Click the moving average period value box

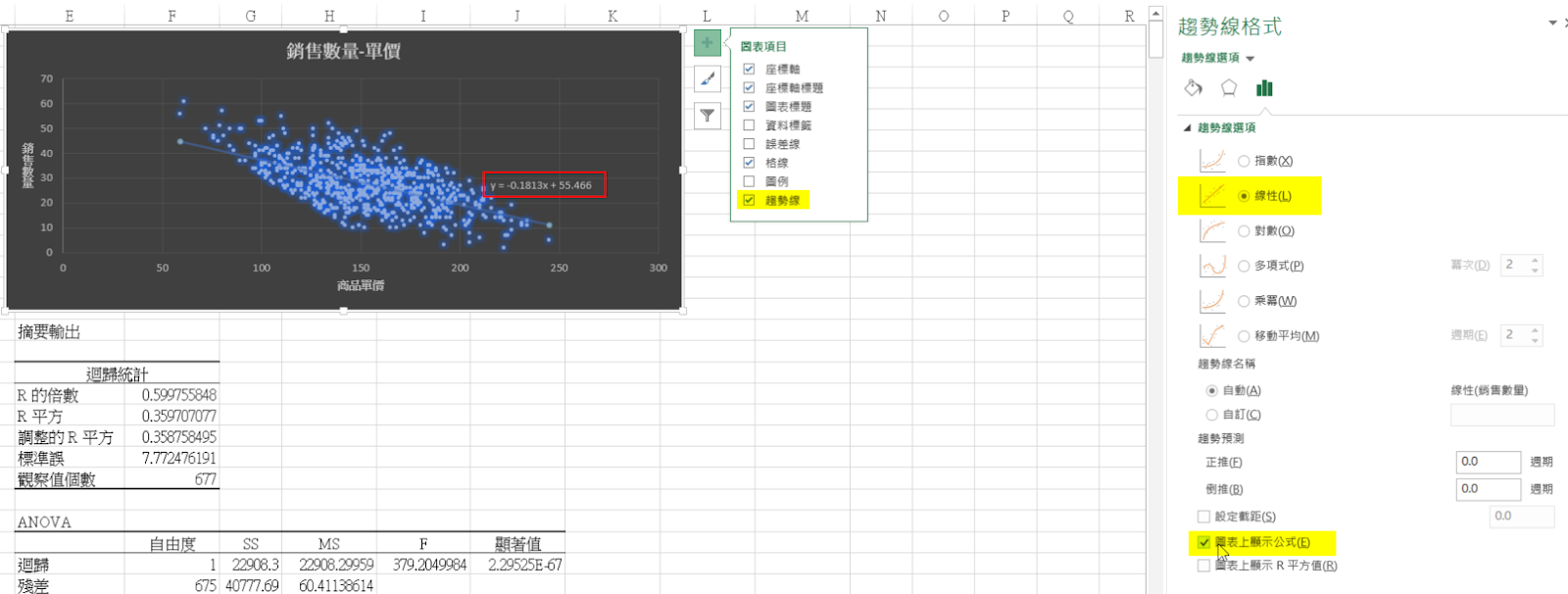coord(1515,335)
